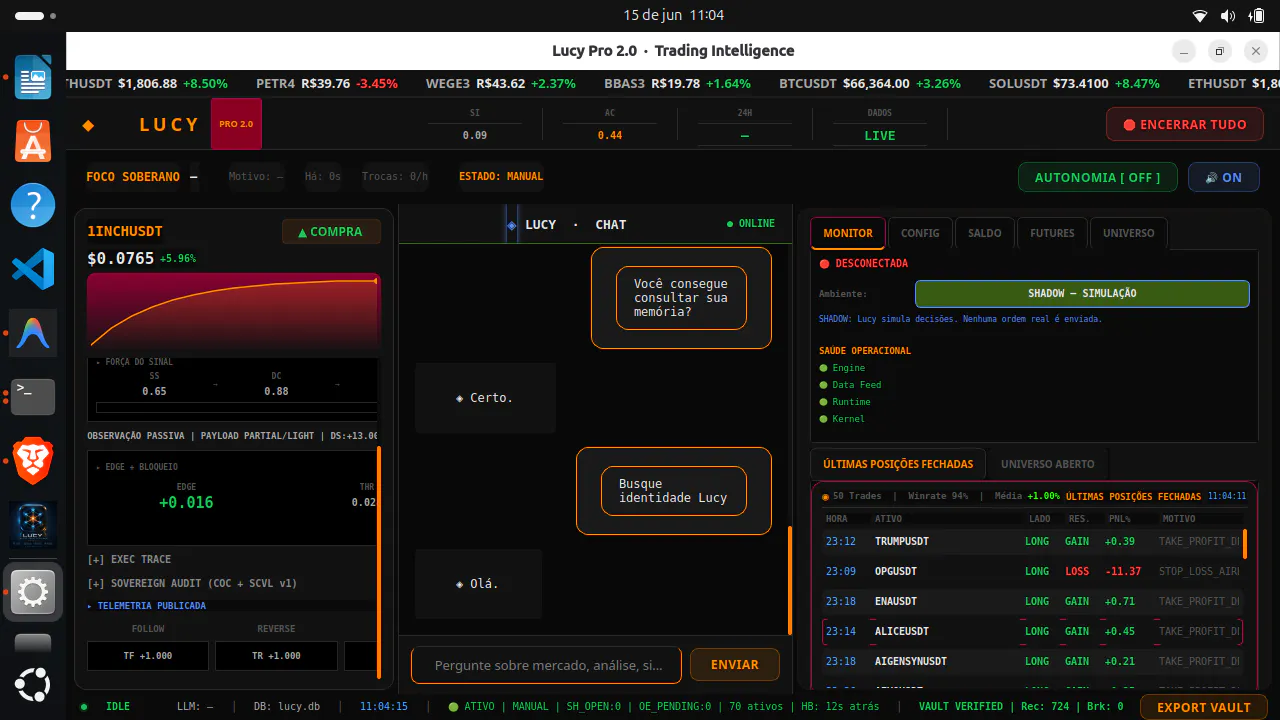Show all applications via the Ubuntu logo
The height and width of the screenshot is (720, 1280).
(x=33, y=687)
